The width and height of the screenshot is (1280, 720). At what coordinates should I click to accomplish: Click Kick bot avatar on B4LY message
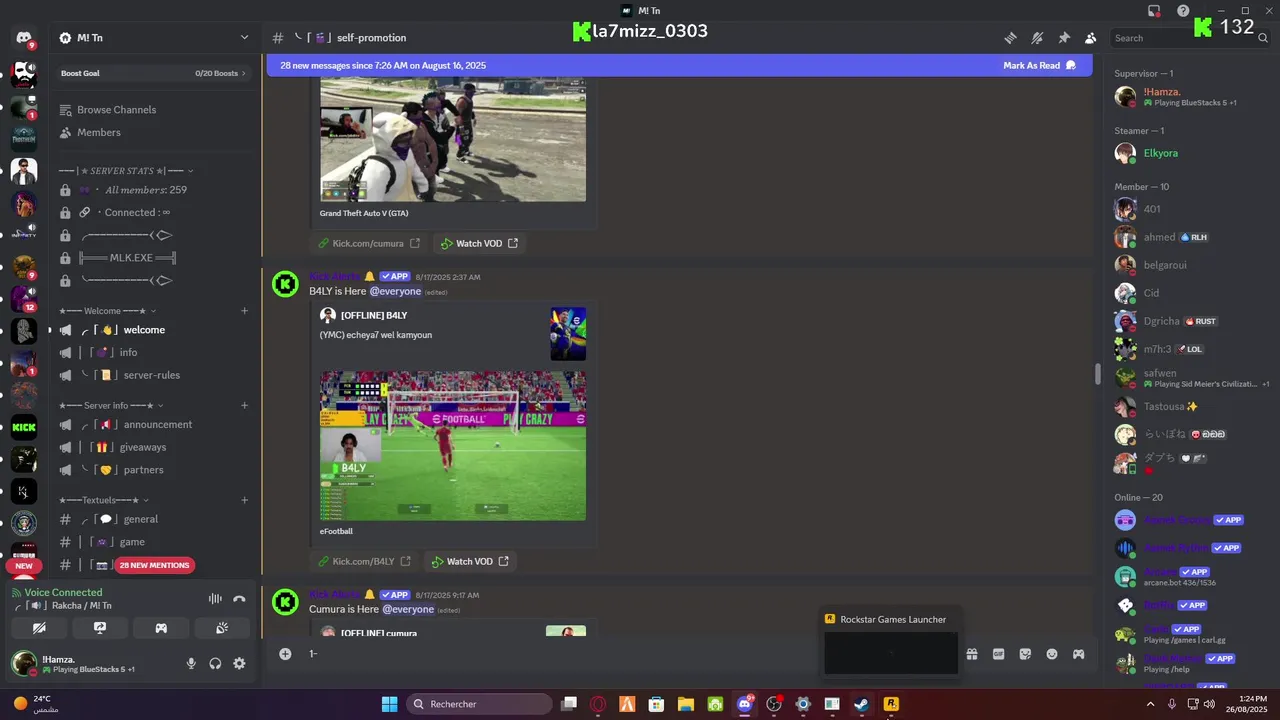285,284
